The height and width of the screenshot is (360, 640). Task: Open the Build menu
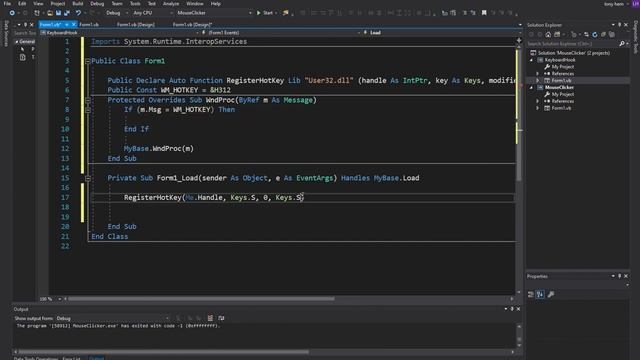tap(78, 4)
